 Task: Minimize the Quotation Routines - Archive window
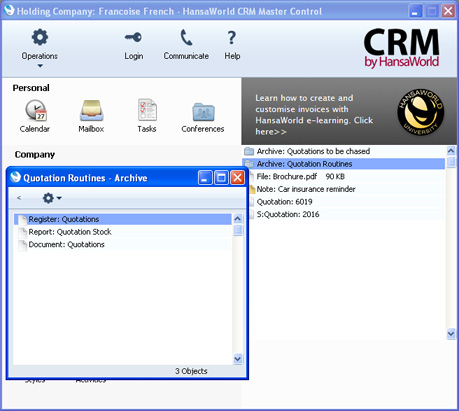pos(205,178)
